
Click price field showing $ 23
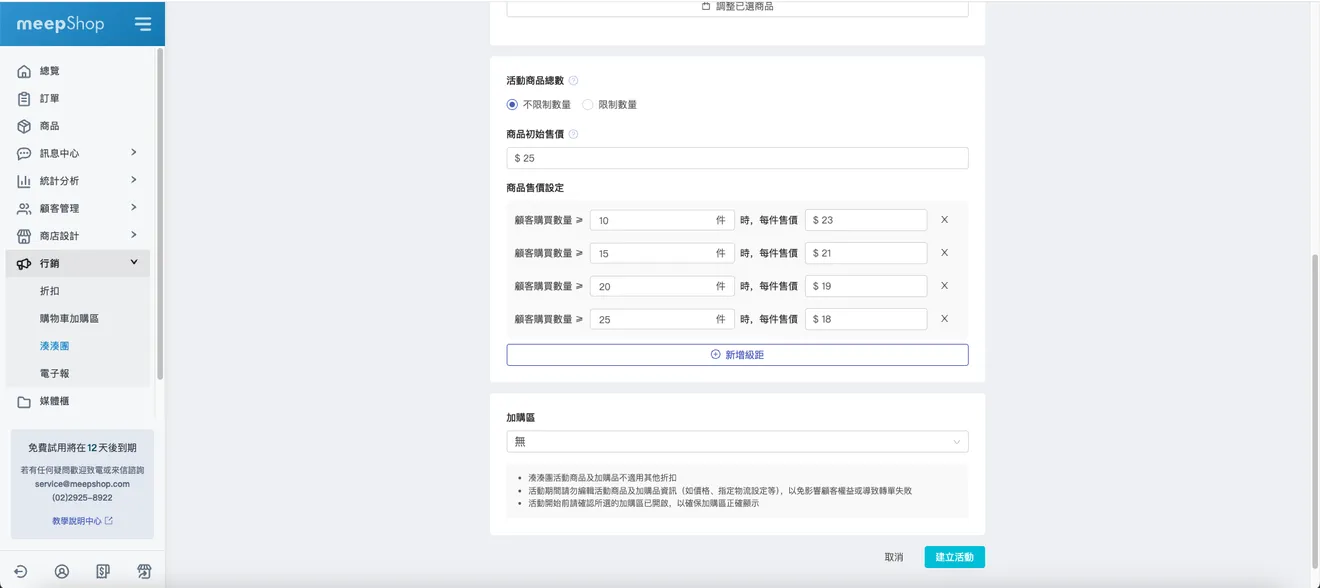click(x=866, y=220)
